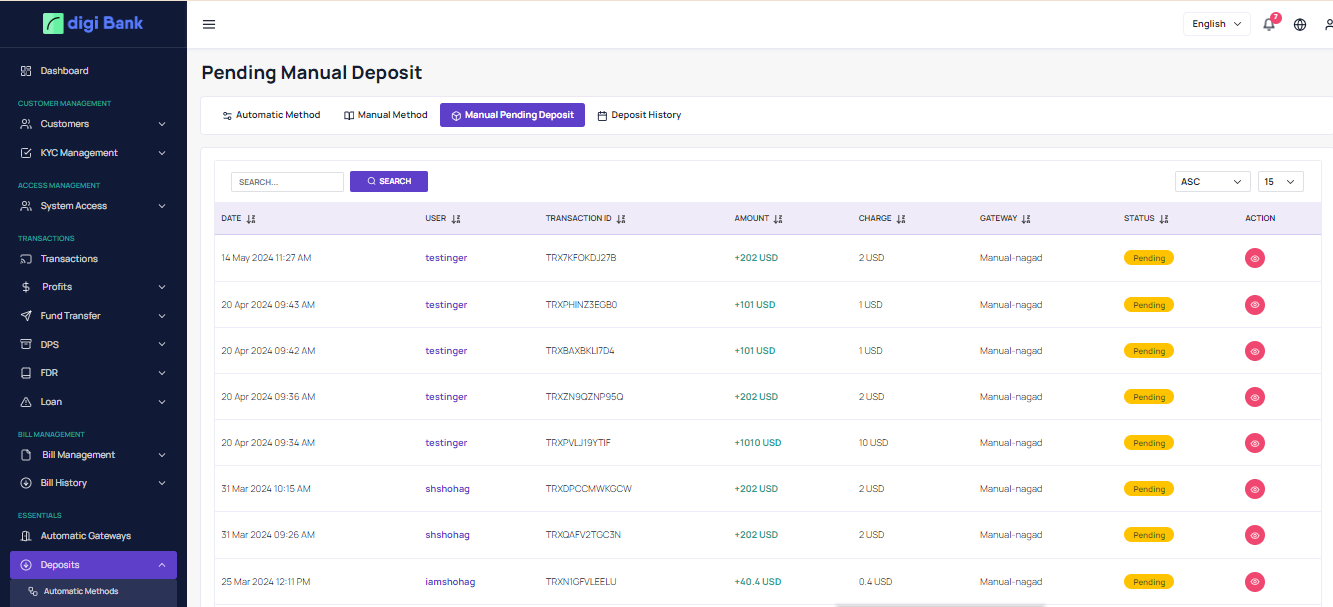Screen dimensions: 1333x607
Task: Sort table by Amount column icon
Action: (x=778, y=218)
